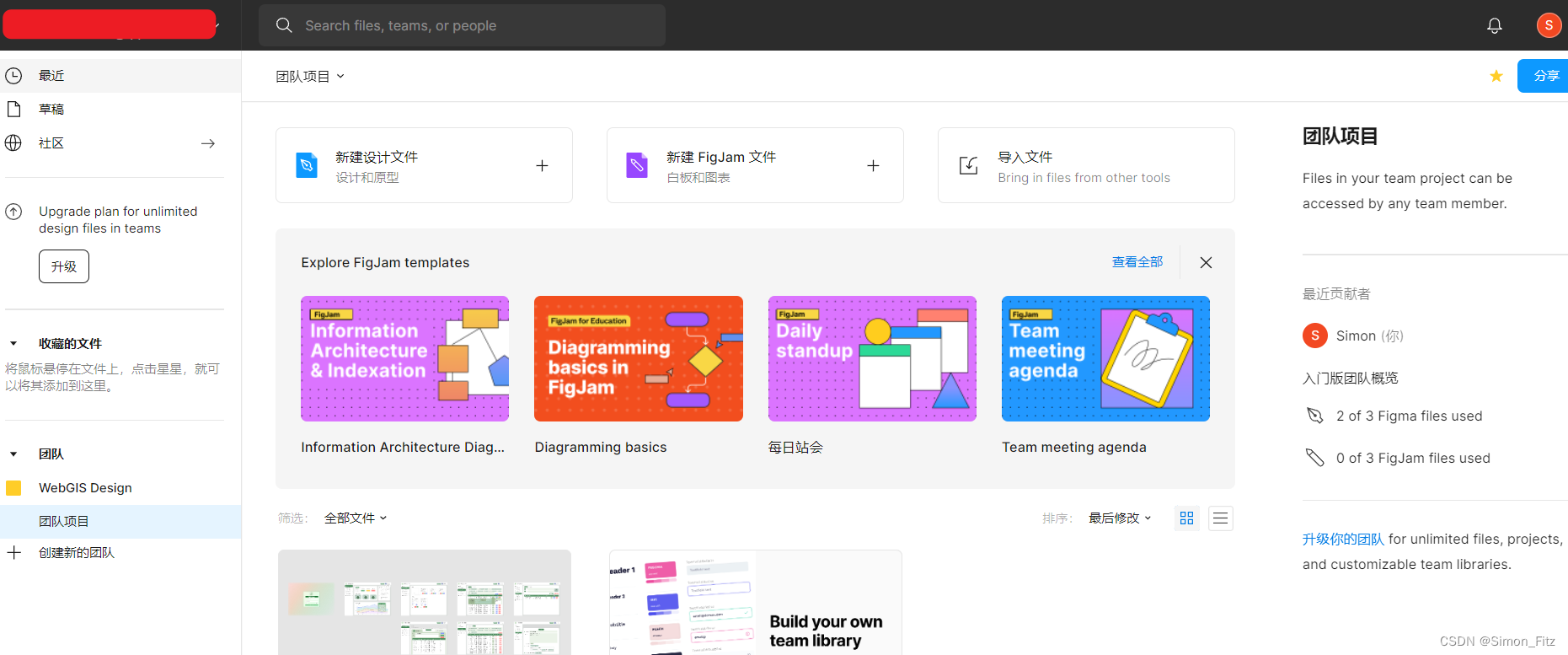Click the search magnifier icon
This screenshot has width=1568, height=655.
click(x=284, y=25)
